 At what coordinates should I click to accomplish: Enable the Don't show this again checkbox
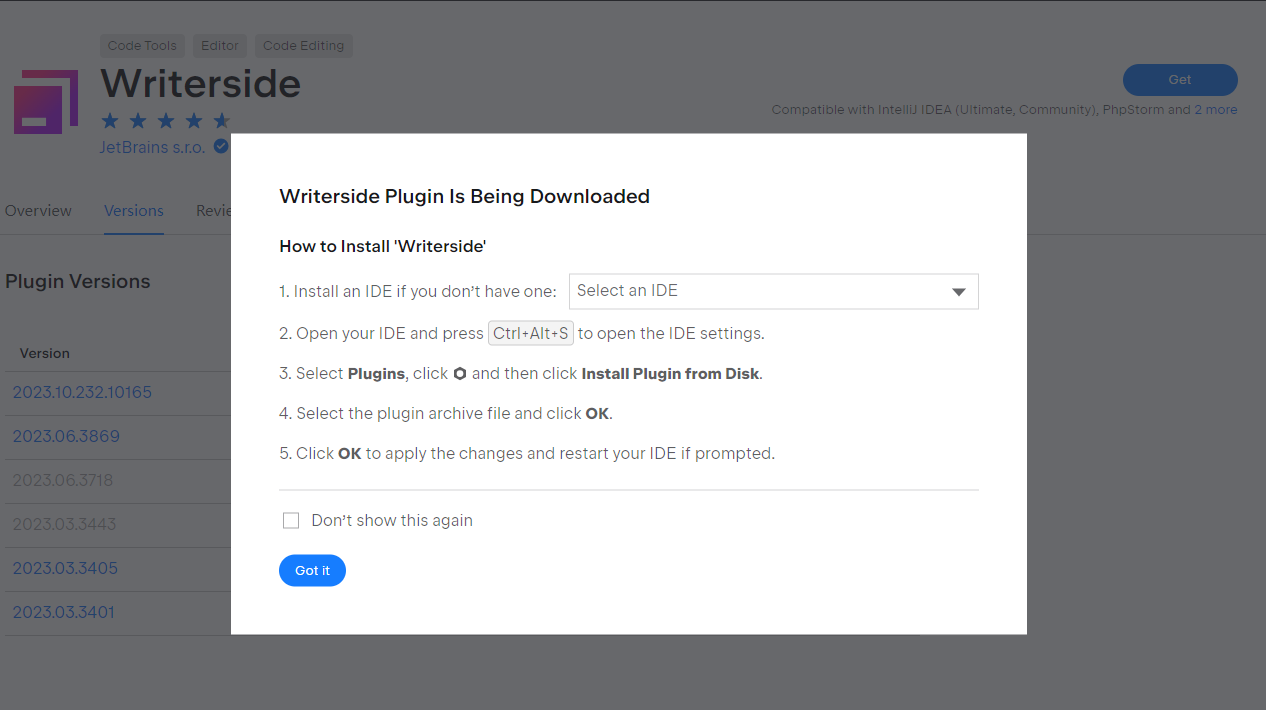(291, 520)
